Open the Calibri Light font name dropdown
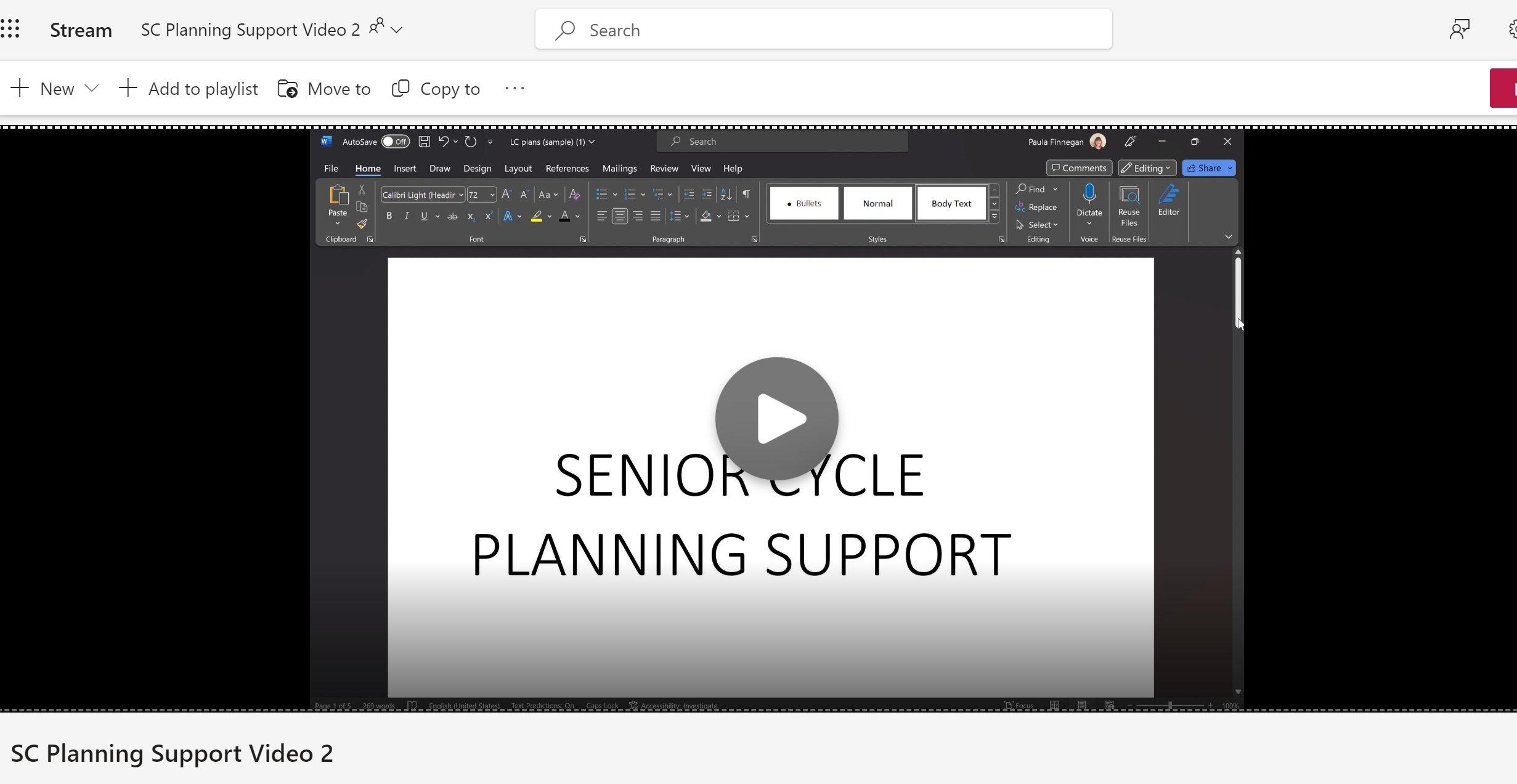 (461, 195)
